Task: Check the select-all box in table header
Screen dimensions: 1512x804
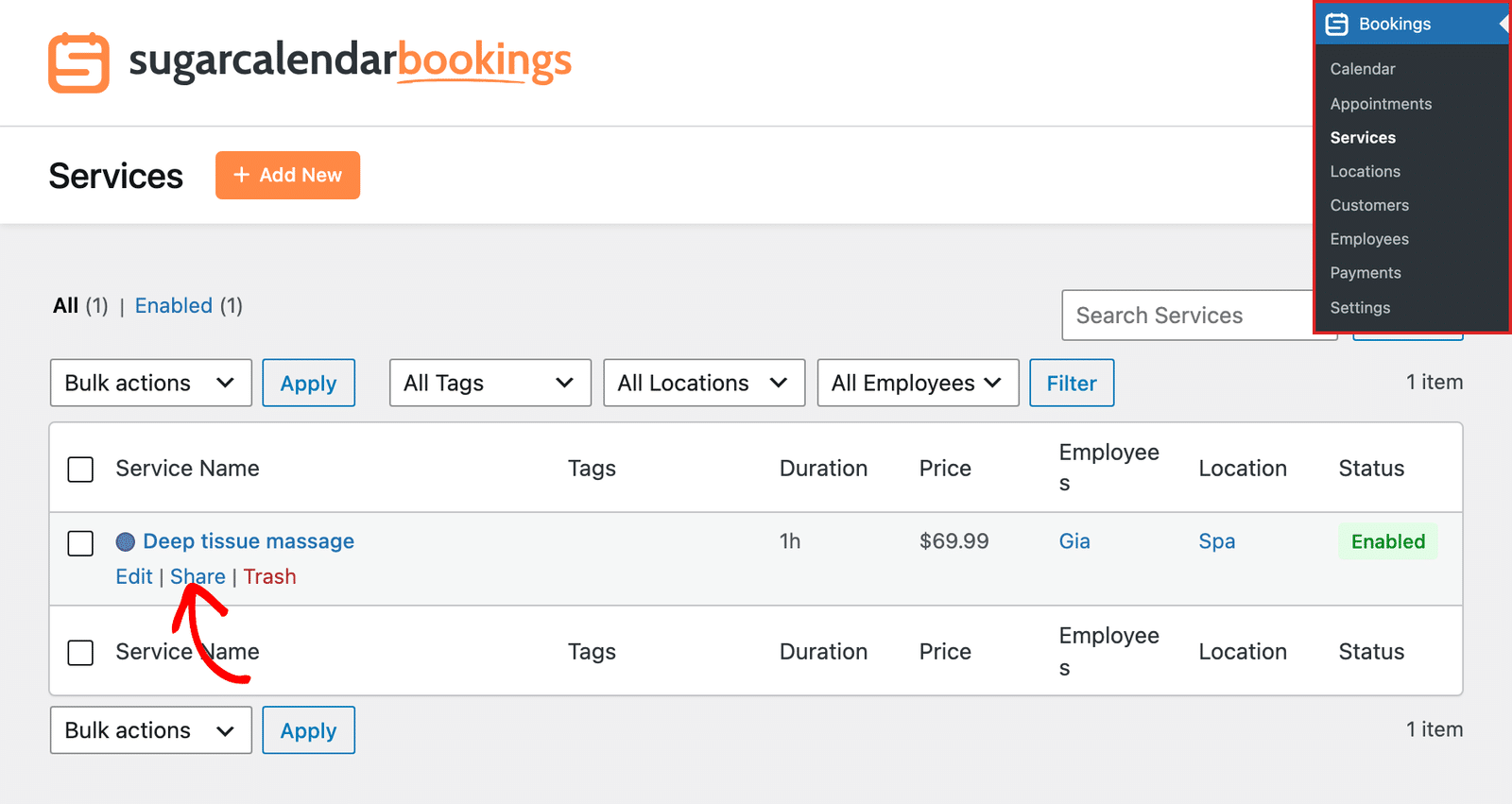Action: tap(80, 470)
